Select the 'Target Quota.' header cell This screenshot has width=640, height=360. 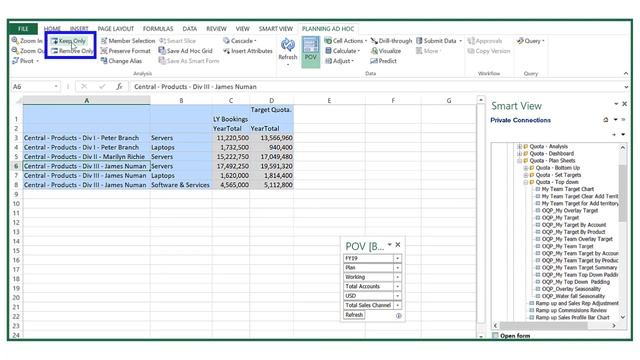[271, 114]
